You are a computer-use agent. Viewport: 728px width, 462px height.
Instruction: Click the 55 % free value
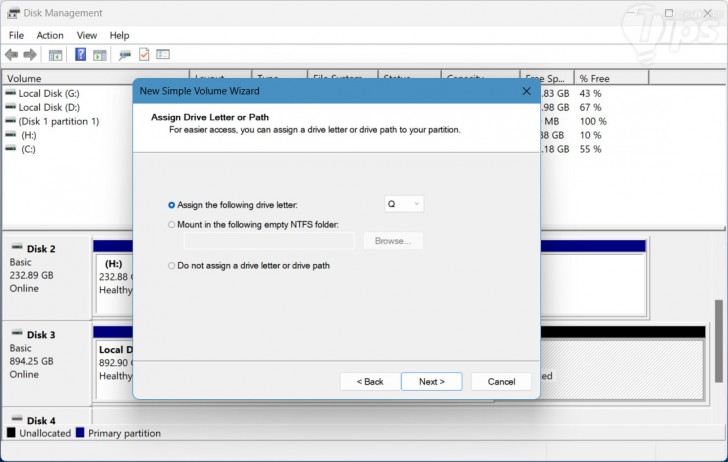pyautogui.click(x=590, y=149)
